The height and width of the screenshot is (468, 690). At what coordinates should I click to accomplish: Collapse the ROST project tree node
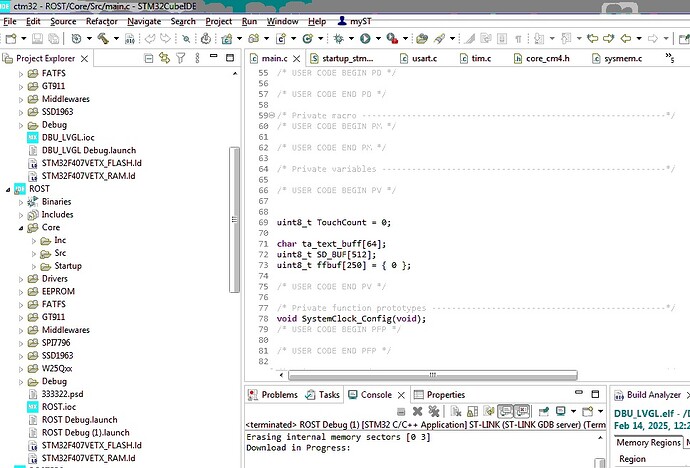coord(8,190)
